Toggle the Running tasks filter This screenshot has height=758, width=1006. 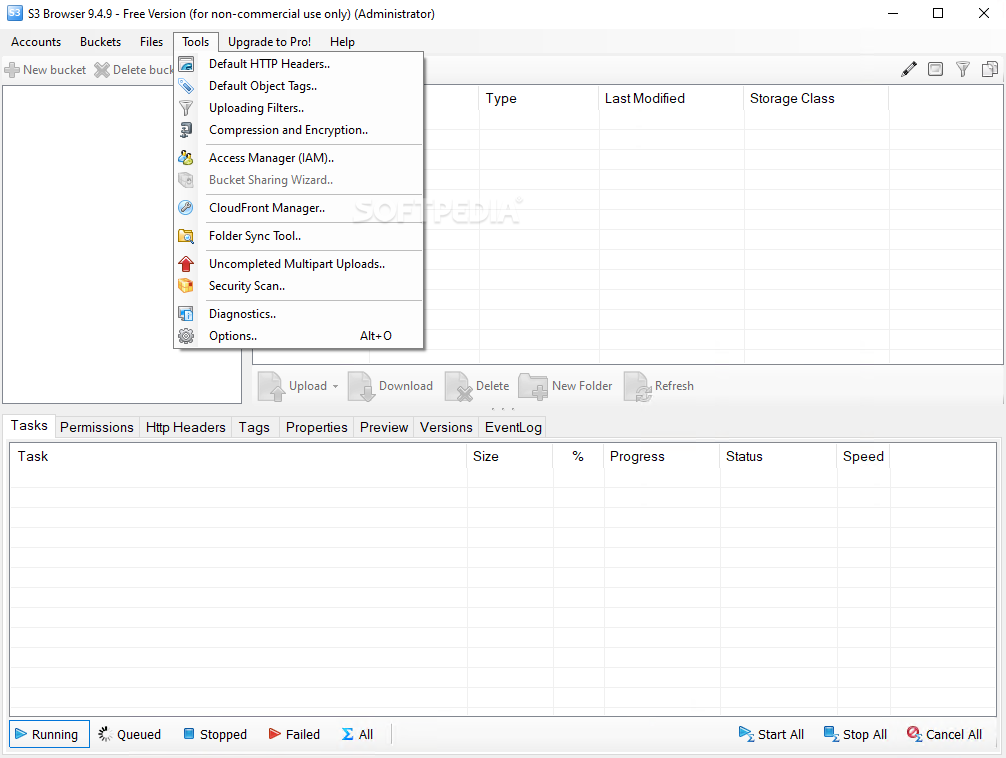pyautogui.click(x=49, y=734)
